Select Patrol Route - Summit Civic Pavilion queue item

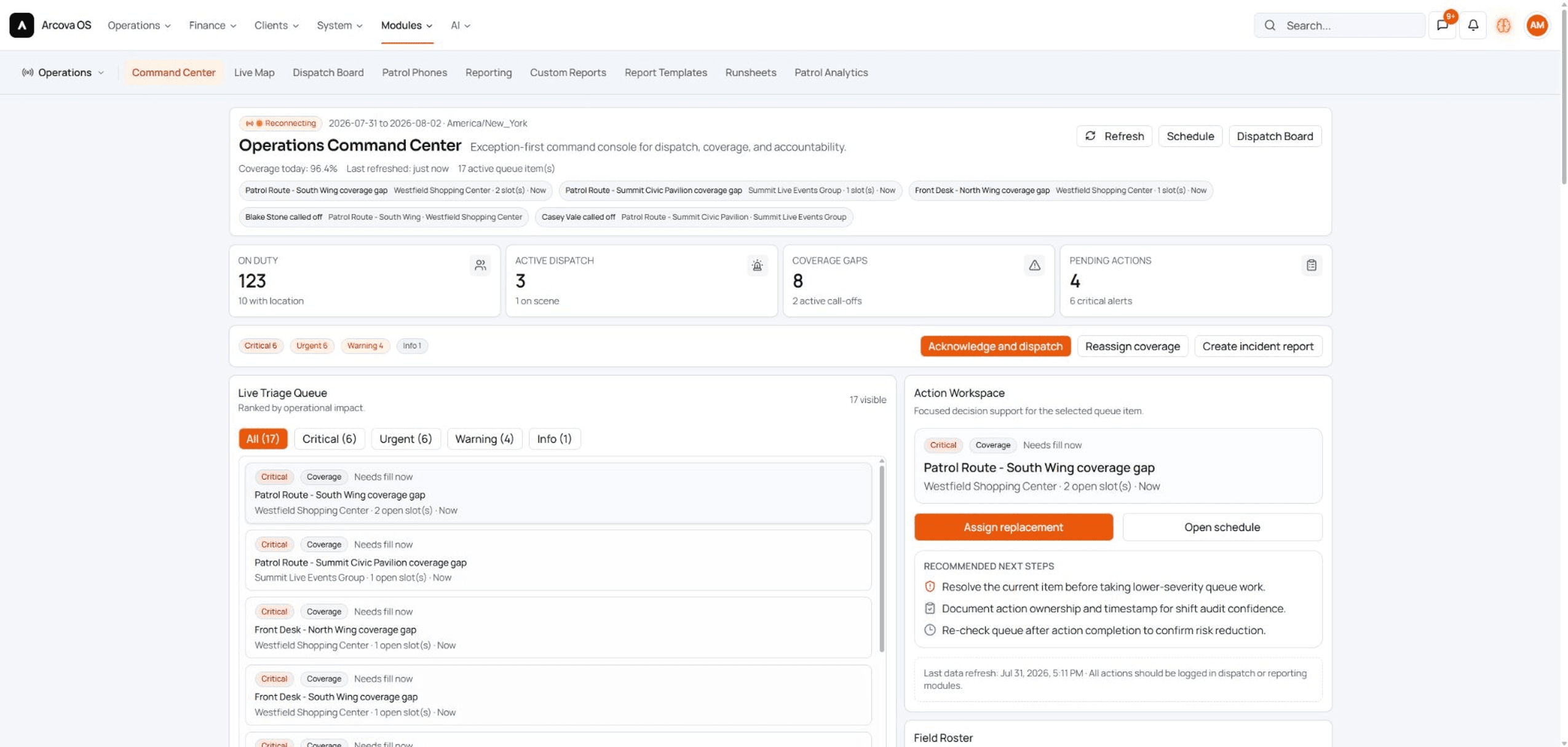click(558, 560)
